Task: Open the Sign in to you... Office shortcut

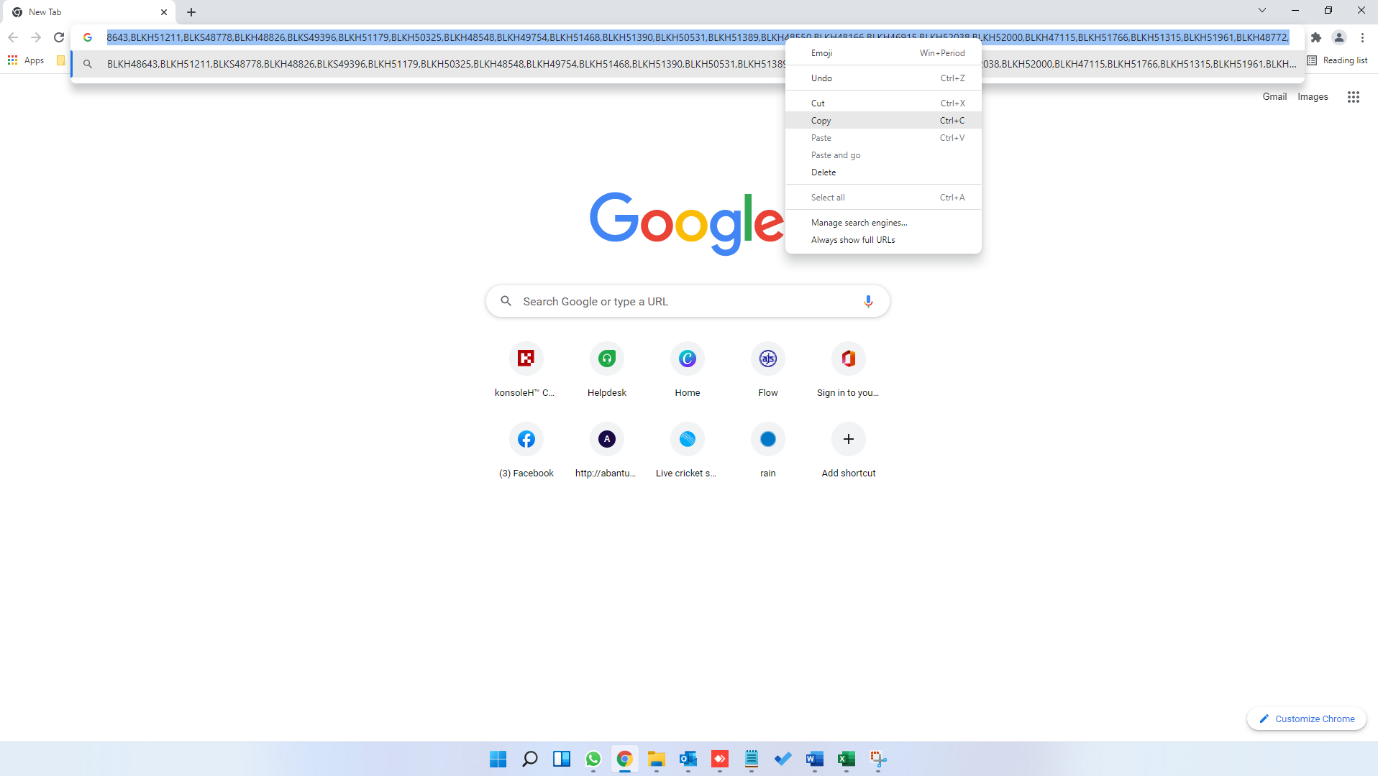Action: tap(848, 370)
